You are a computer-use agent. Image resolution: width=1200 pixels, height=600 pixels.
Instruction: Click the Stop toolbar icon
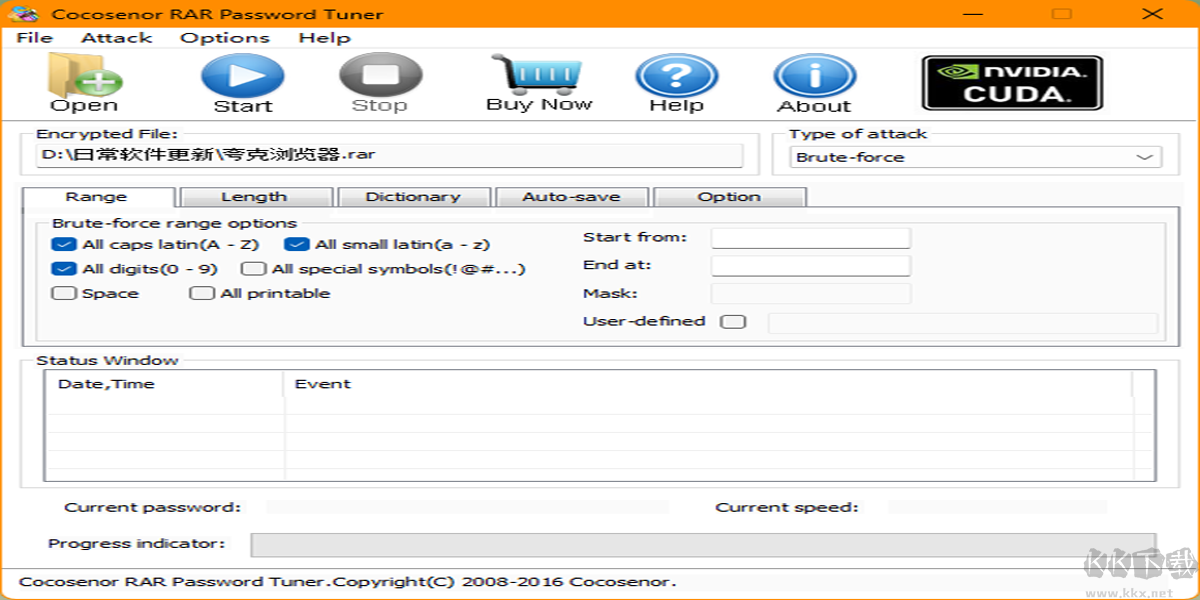pos(380,76)
